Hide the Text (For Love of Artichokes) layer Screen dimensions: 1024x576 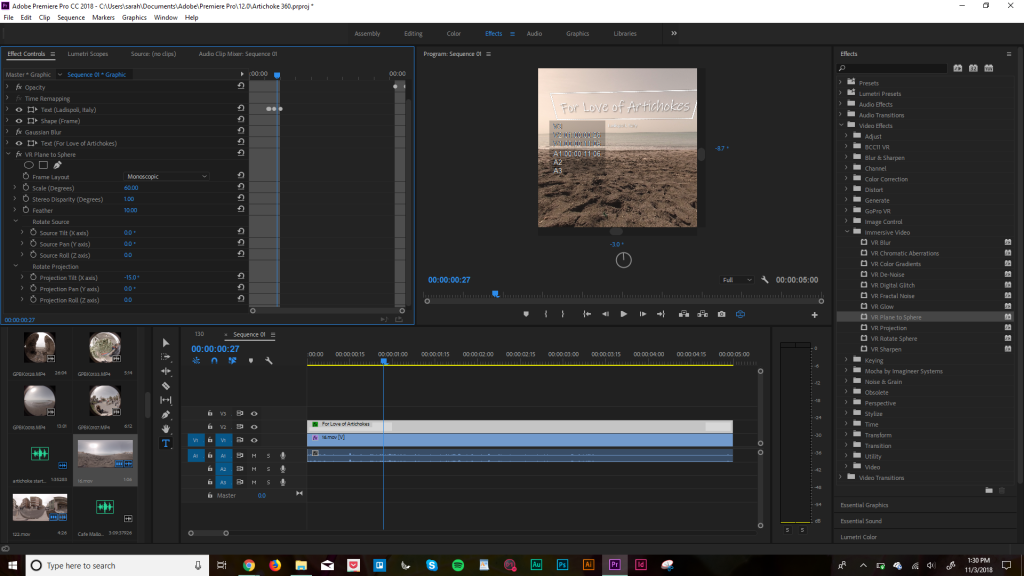pyautogui.click(x=19, y=143)
